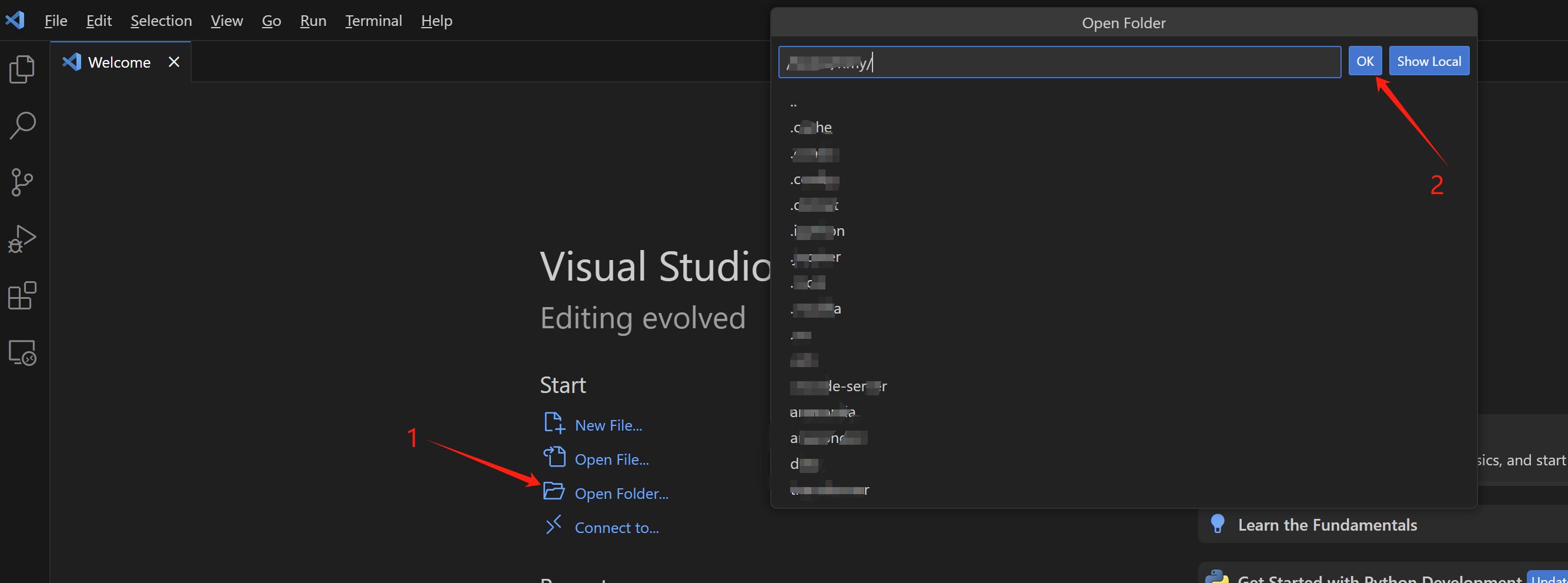Click the Connect to... link
The width and height of the screenshot is (1568, 583).
pyautogui.click(x=616, y=528)
